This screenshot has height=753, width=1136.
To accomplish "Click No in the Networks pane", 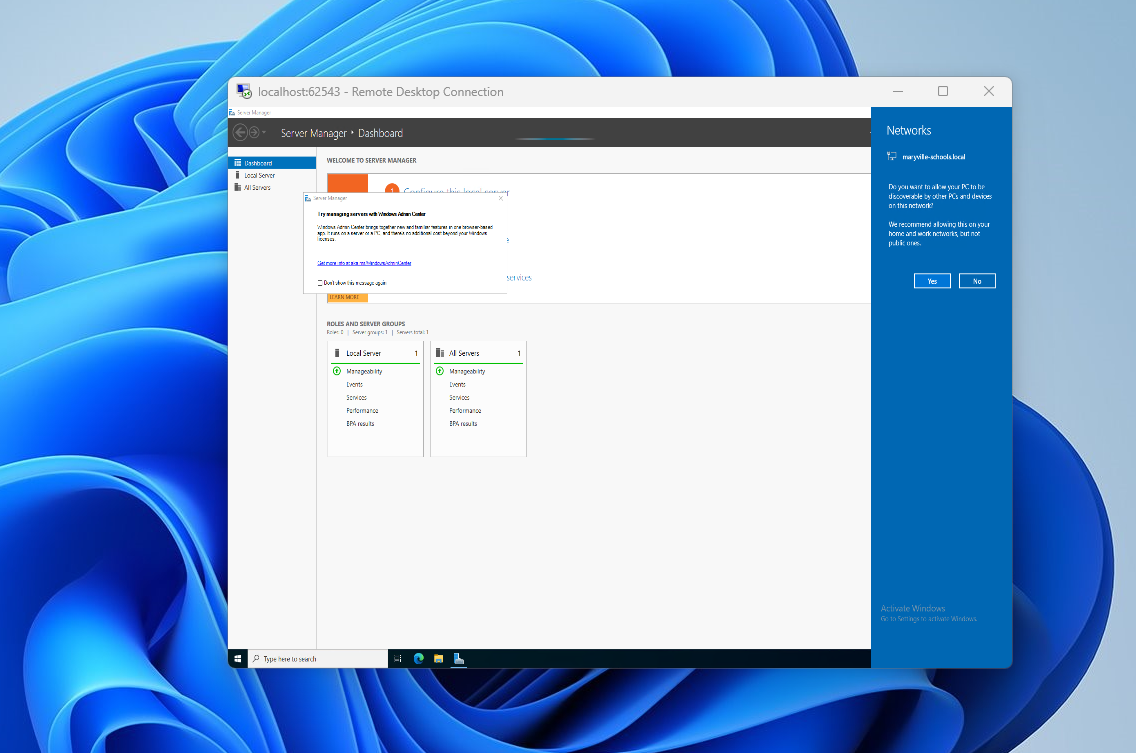I will [x=977, y=280].
